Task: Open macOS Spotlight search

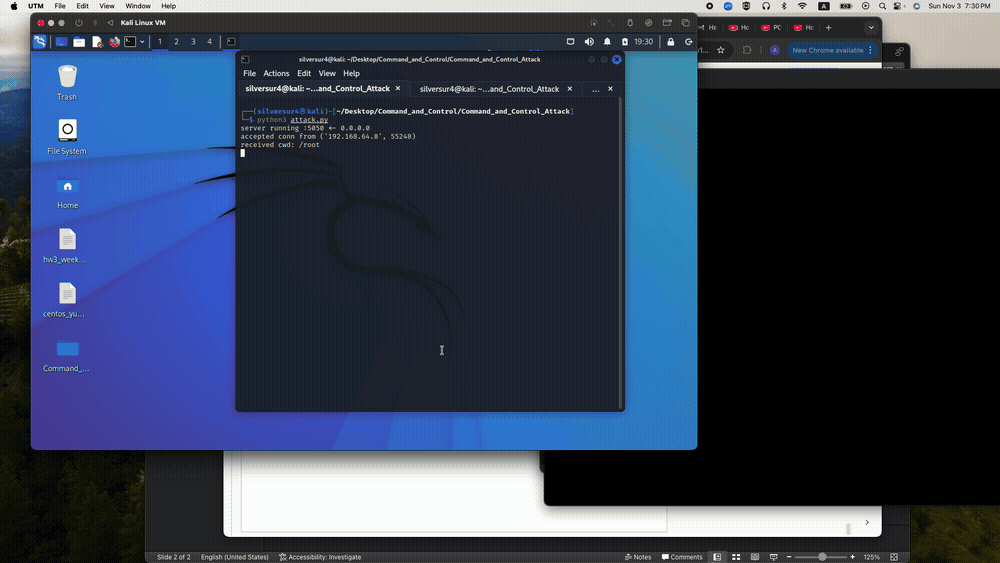Action: (x=882, y=6)
